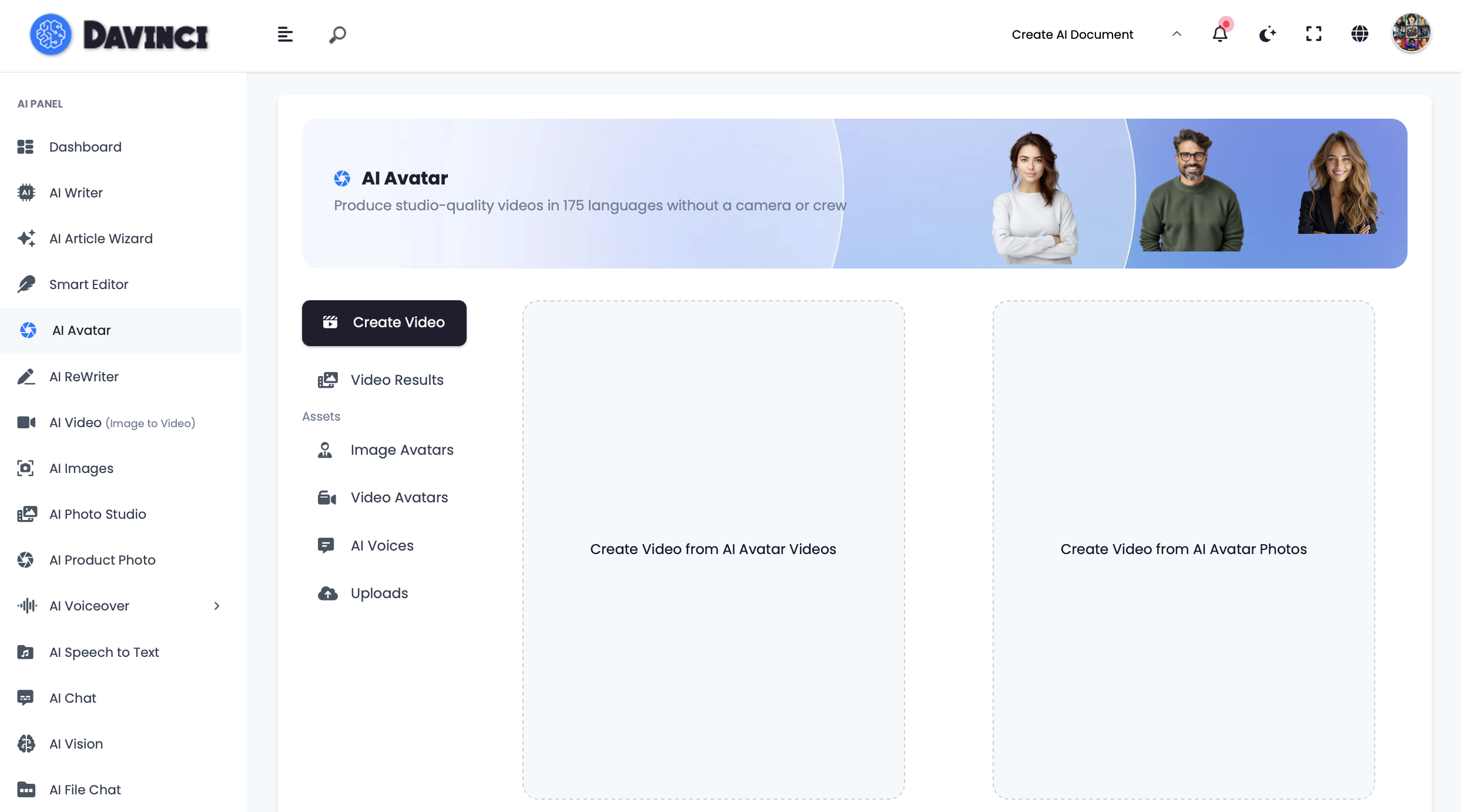Open notifications bell icon
Image resolution: width=1461 pixels, height=812 pixels.
1220,34
